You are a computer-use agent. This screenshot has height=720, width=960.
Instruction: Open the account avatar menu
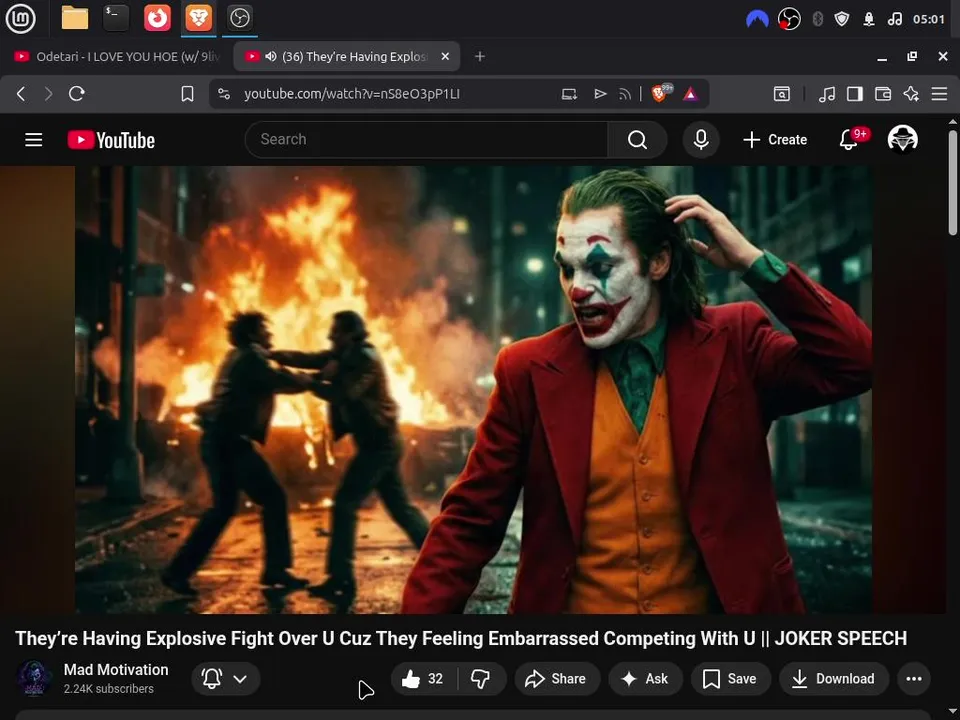pos(902,139)
